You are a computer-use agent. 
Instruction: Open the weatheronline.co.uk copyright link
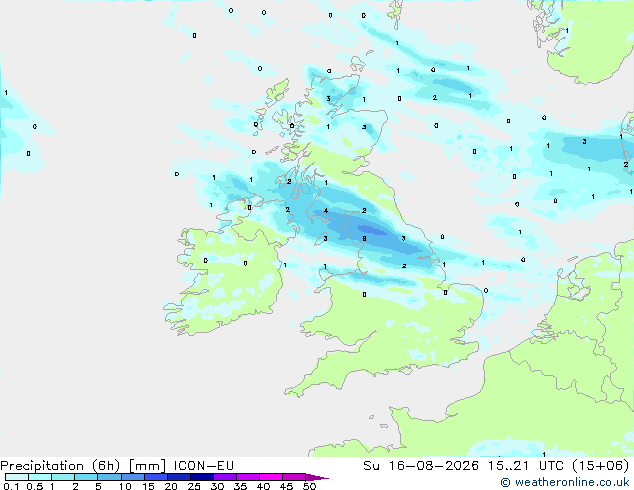pyautogui.click(x=564, y=482)
